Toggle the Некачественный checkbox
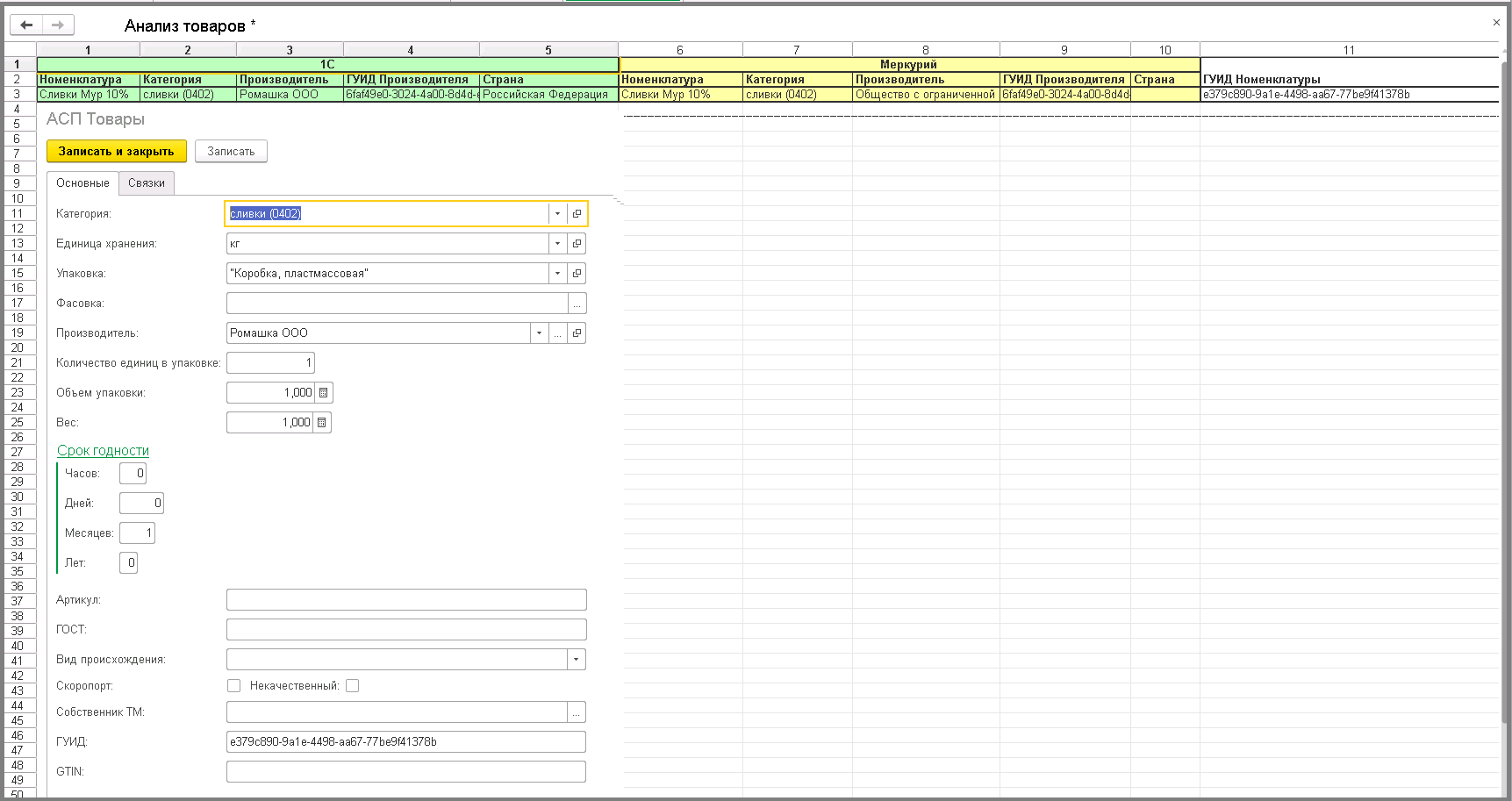 (352, 685)
